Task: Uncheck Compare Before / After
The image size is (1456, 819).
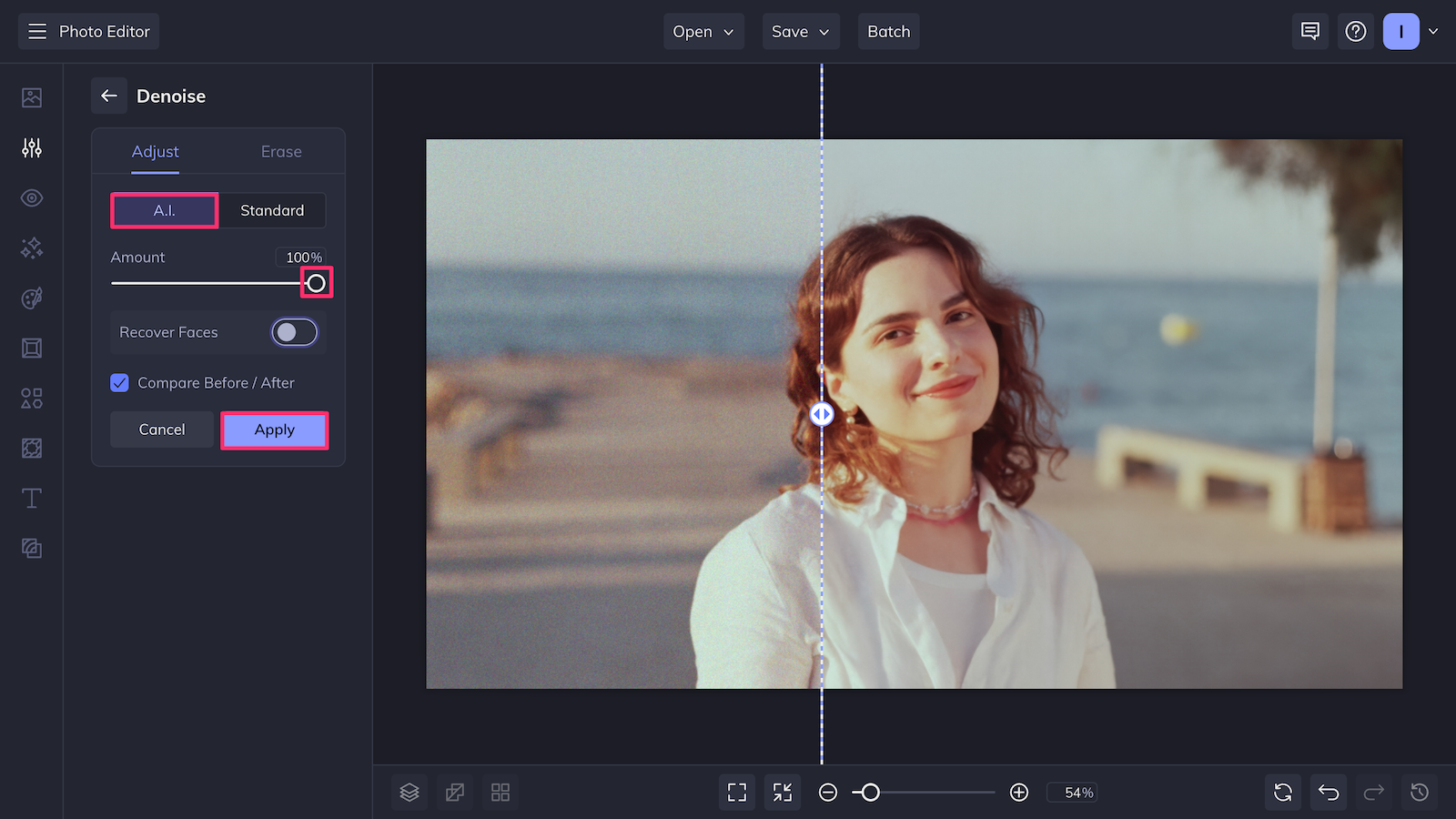Action: tap(119, 382)
